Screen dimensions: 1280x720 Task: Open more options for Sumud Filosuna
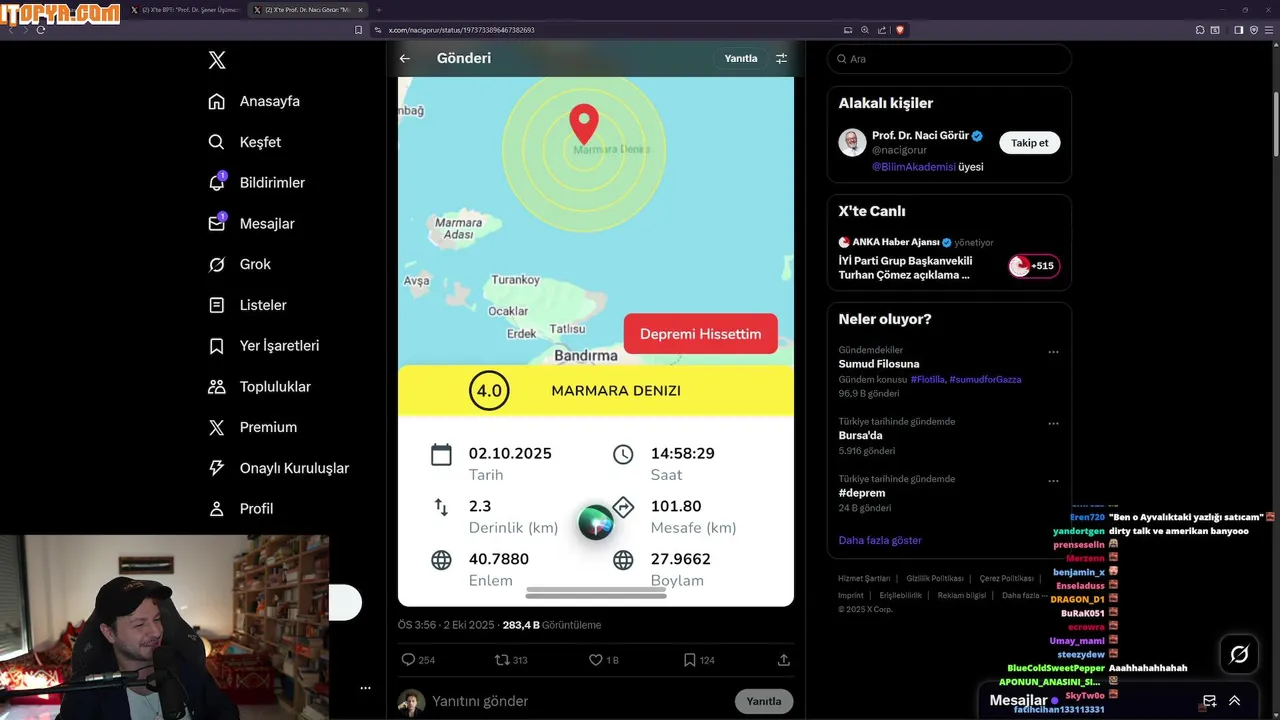(x=1053, y=352)
